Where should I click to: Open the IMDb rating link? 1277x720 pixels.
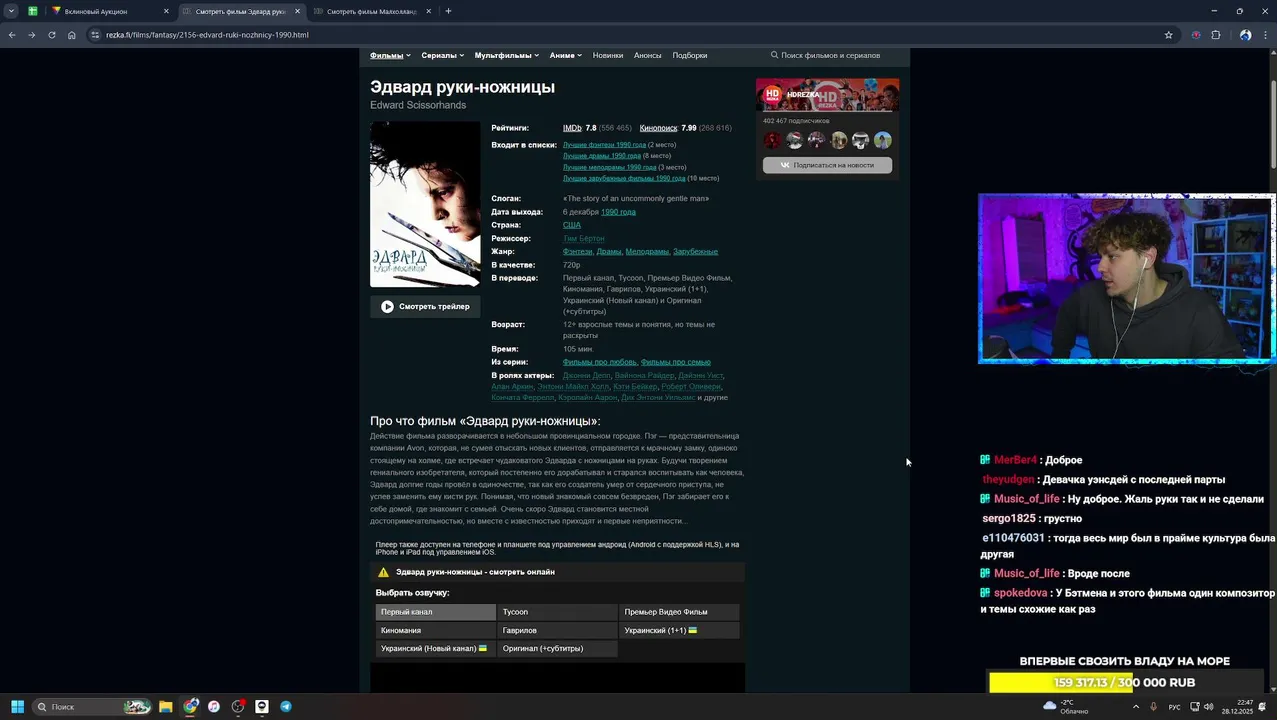pos(572,128)
